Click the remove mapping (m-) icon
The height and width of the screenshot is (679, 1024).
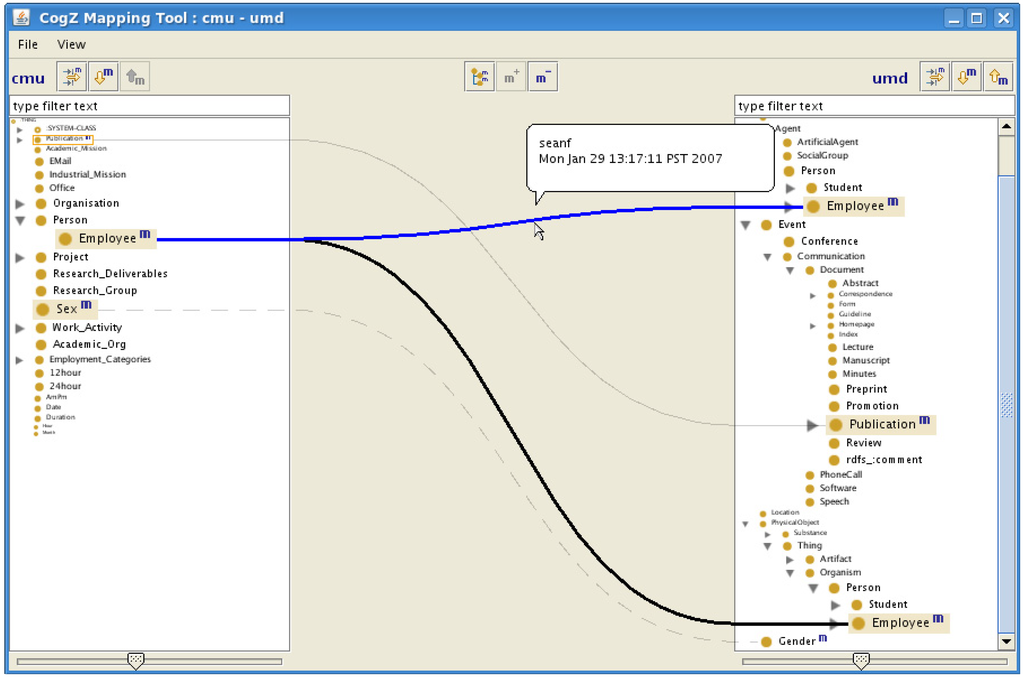click(542, 77)
